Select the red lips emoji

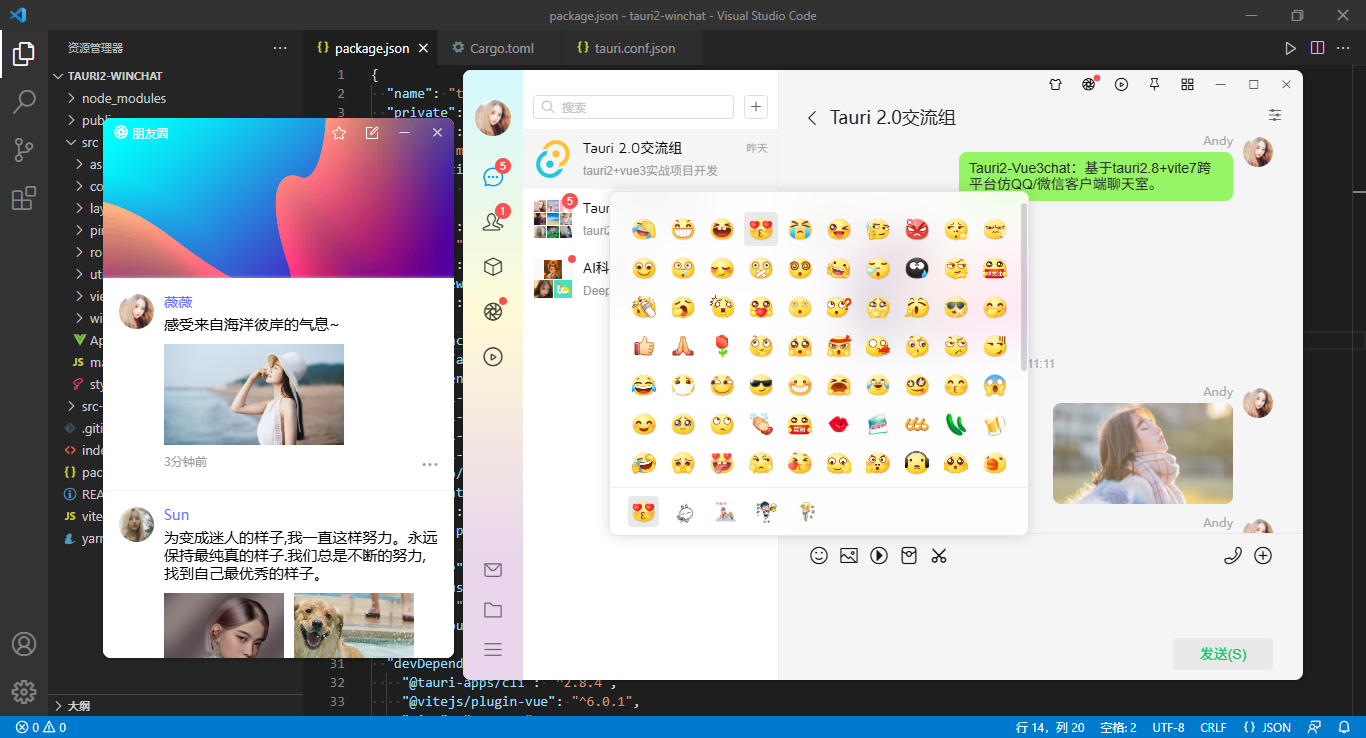coord(839,424)
